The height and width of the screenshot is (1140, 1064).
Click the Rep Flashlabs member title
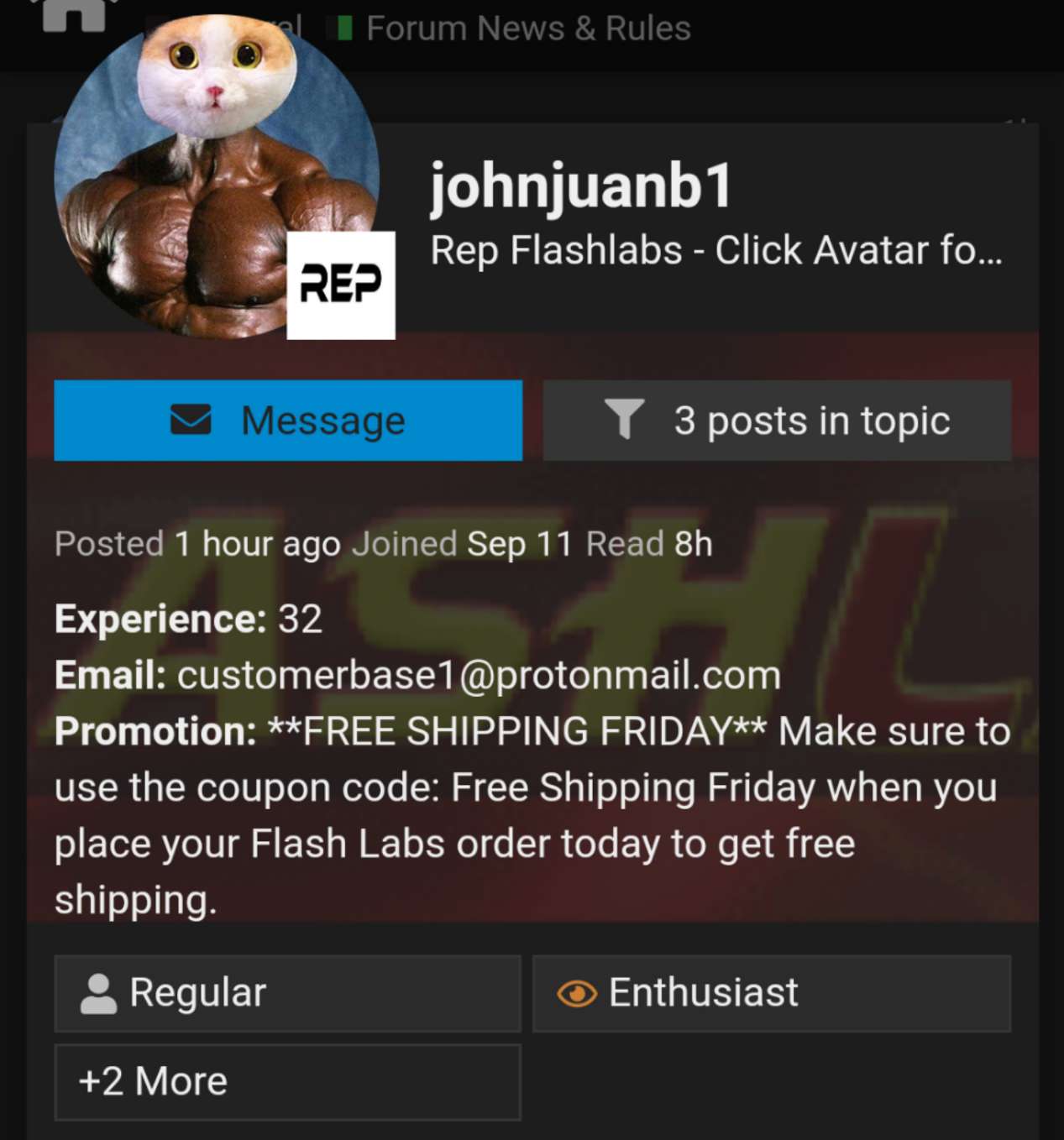pyautogui.click(x=716, y=250)
